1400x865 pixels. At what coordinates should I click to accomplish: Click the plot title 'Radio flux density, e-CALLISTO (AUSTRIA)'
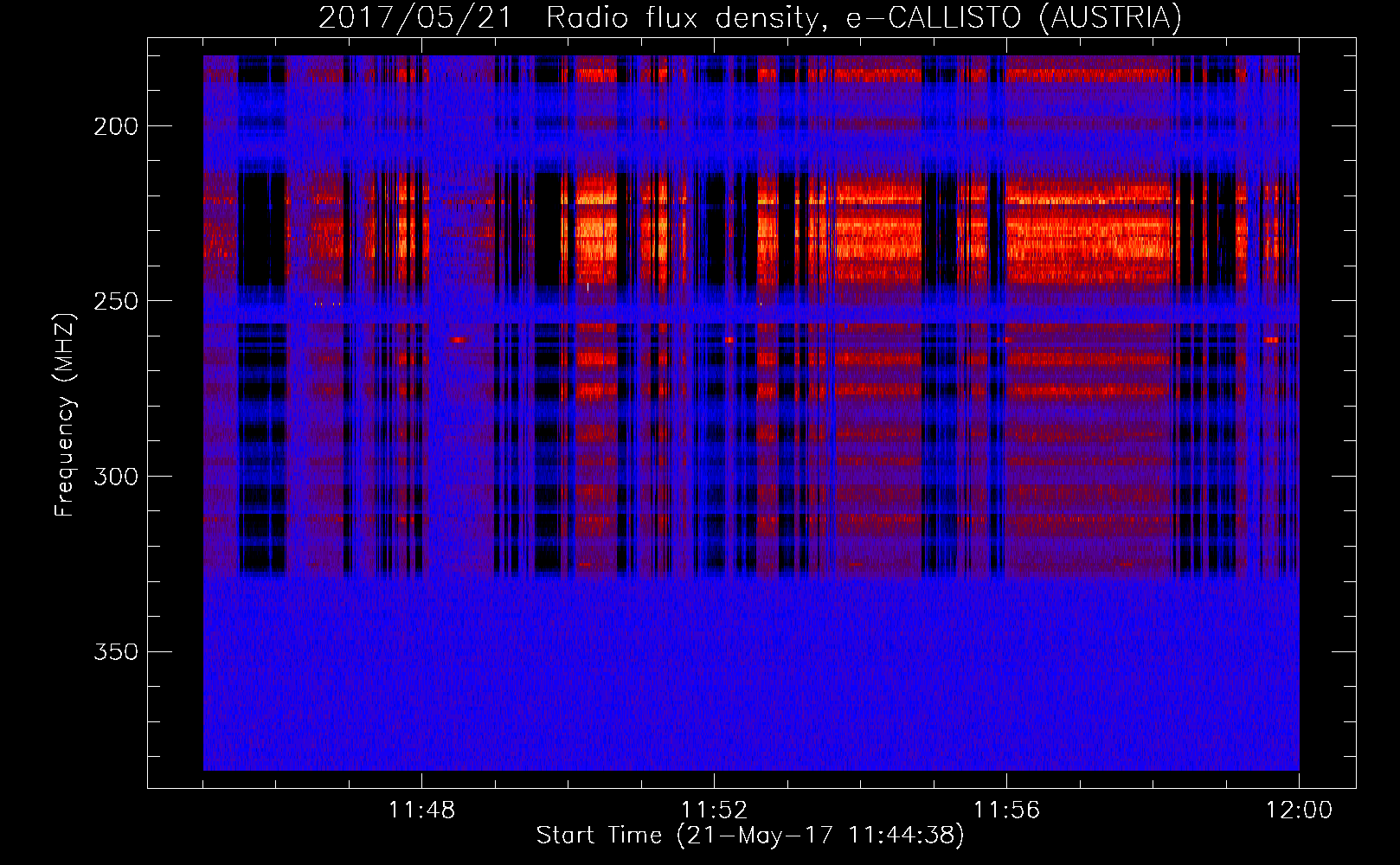(864, 18)
